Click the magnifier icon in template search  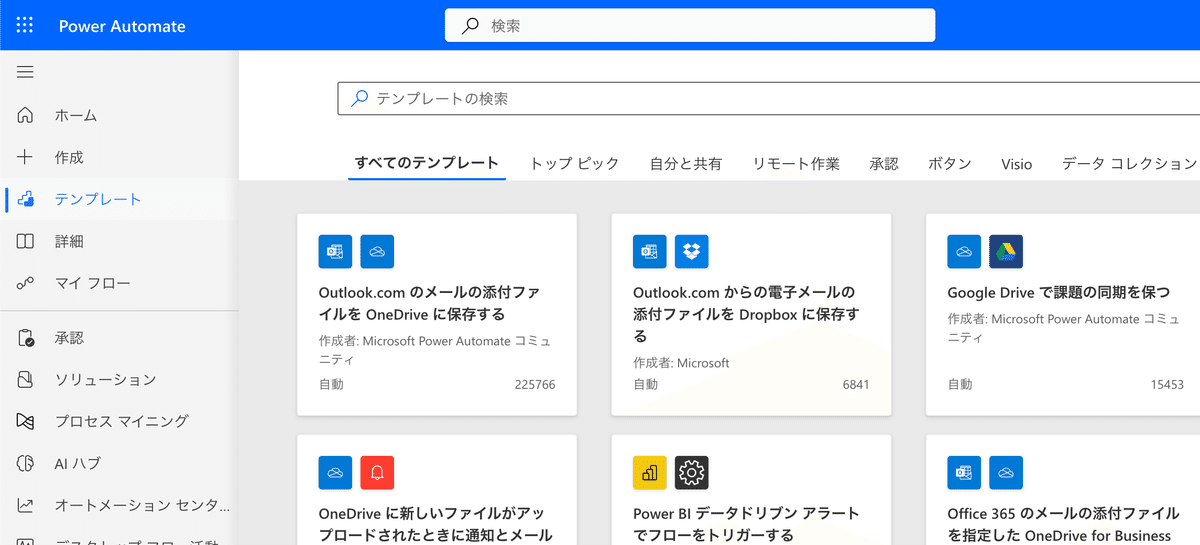pos(359,98)
